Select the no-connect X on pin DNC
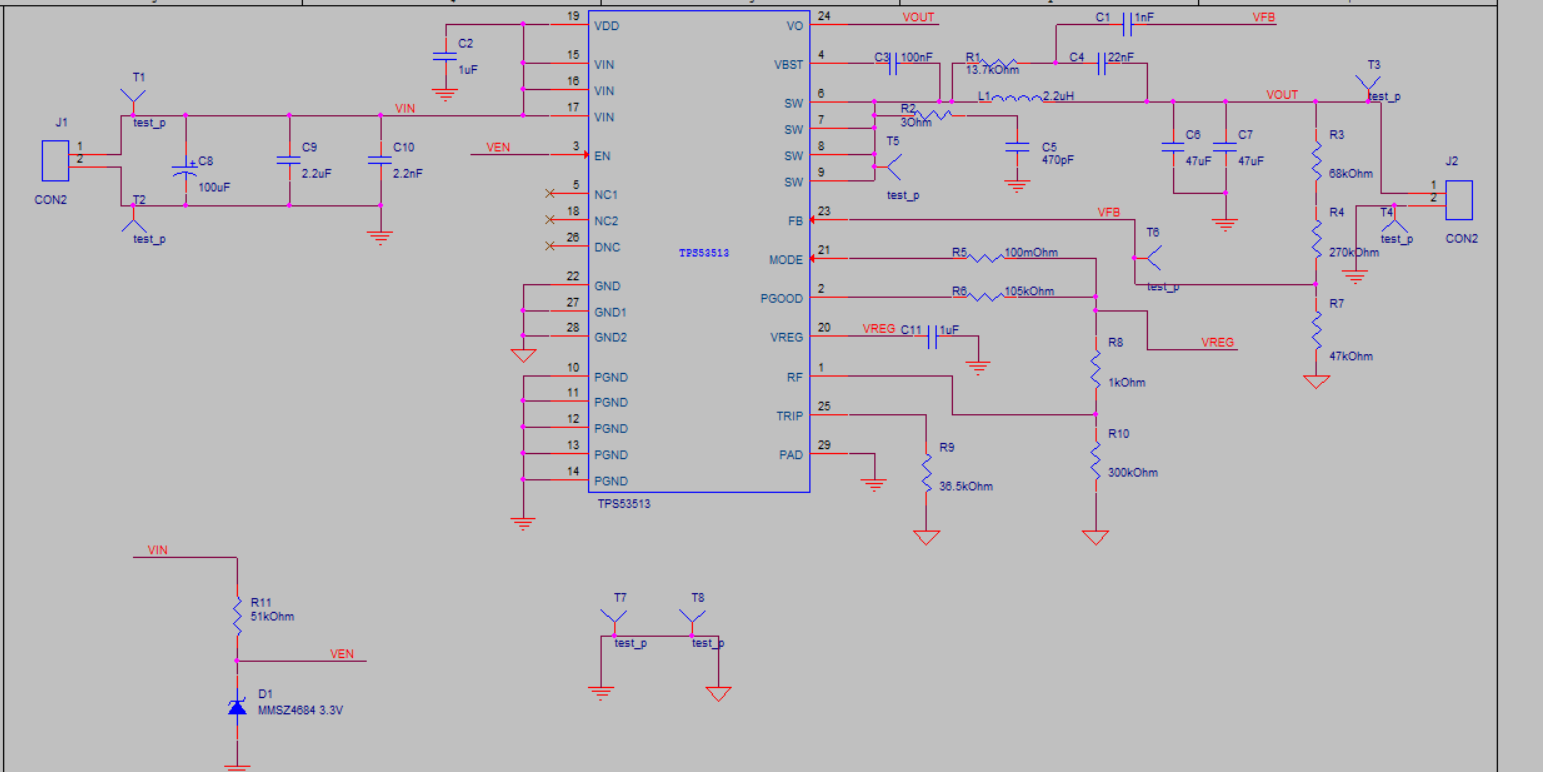Image resolution: width=1543 pixels, height=772 pixels. pyautogui.click(x=549, y=246)
